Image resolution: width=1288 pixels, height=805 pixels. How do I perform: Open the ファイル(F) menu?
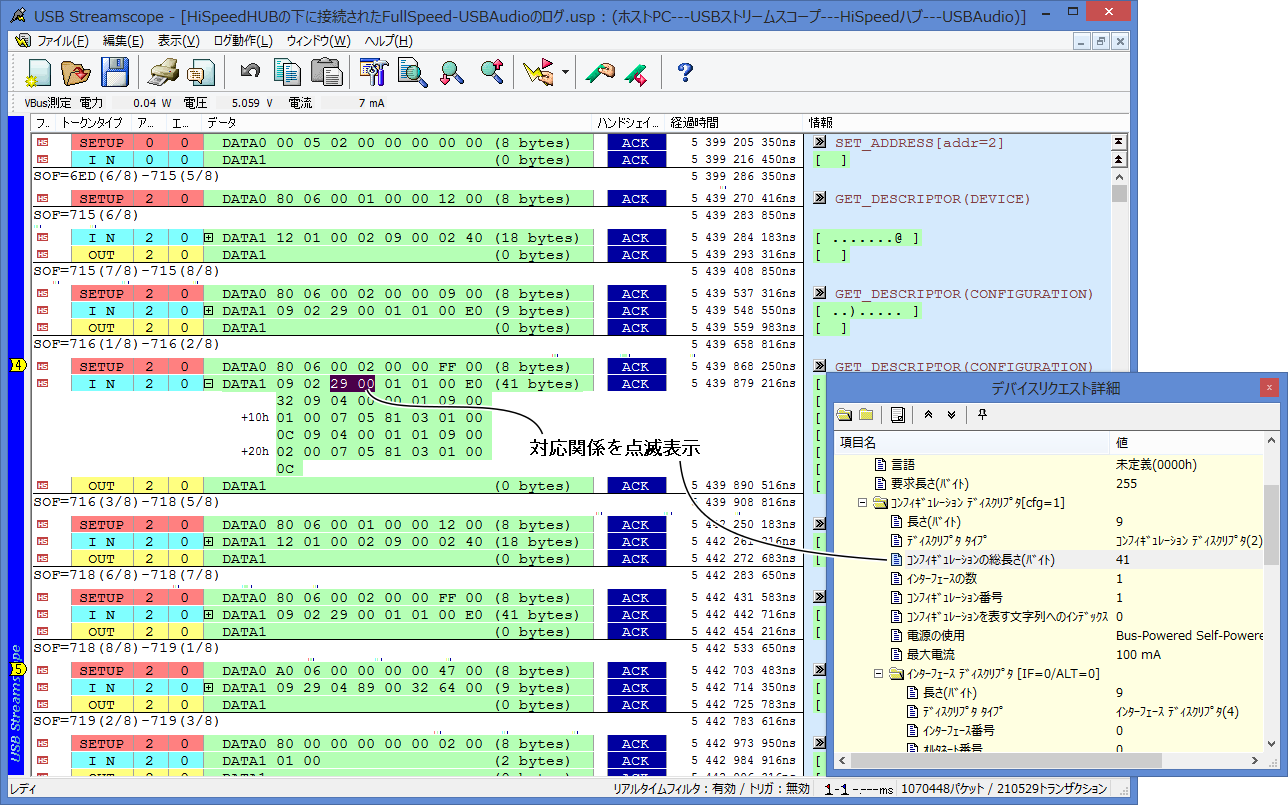pyautogui.click(x=62, y=41)
